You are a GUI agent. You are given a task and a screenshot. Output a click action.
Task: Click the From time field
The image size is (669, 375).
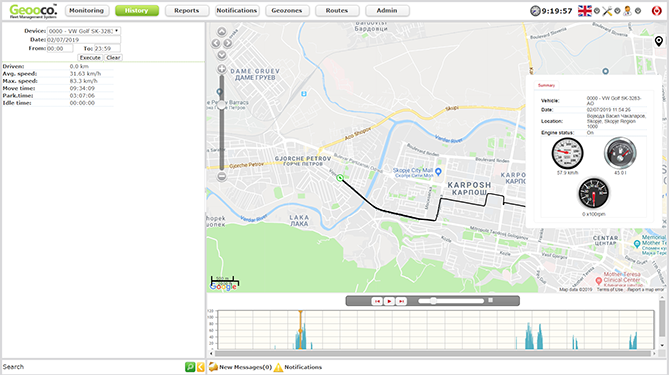tap(60, 49)
